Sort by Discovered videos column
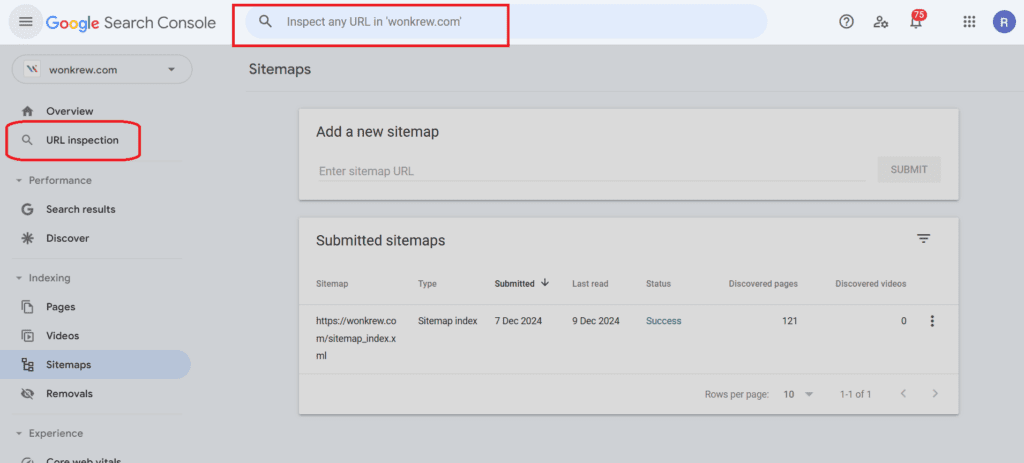 click(871, 283)
